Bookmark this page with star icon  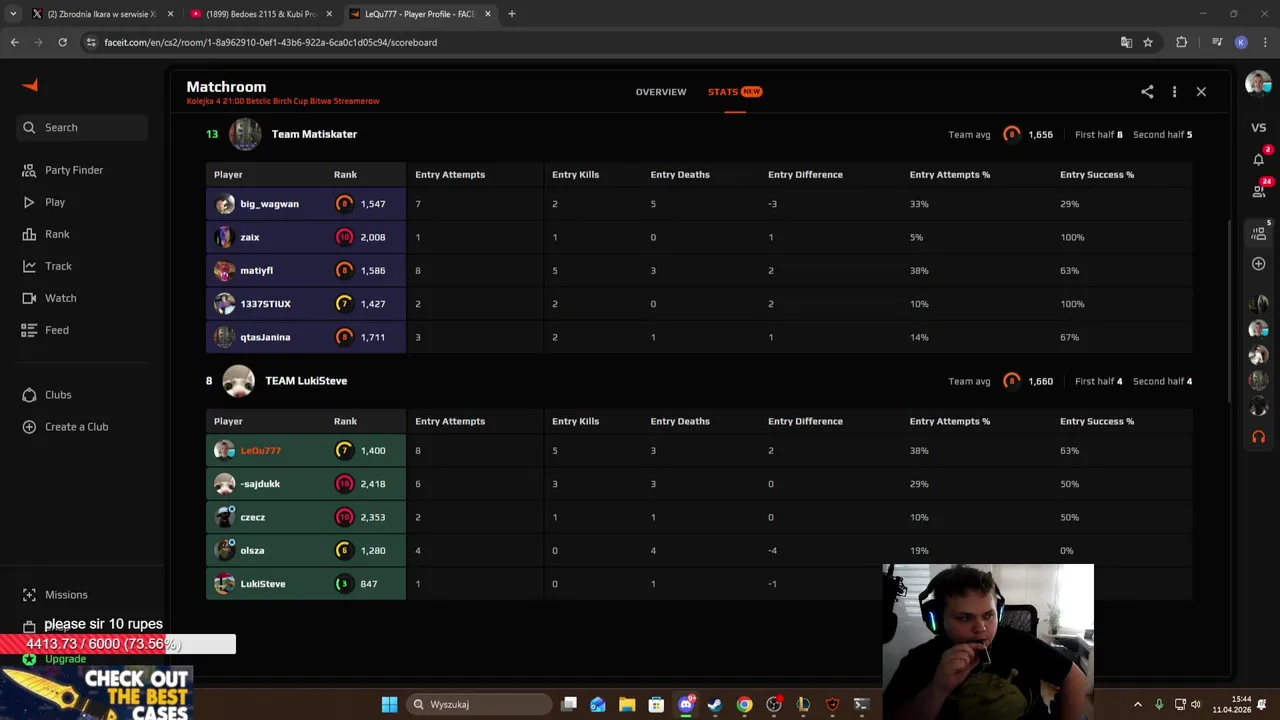pos(1148,42)
